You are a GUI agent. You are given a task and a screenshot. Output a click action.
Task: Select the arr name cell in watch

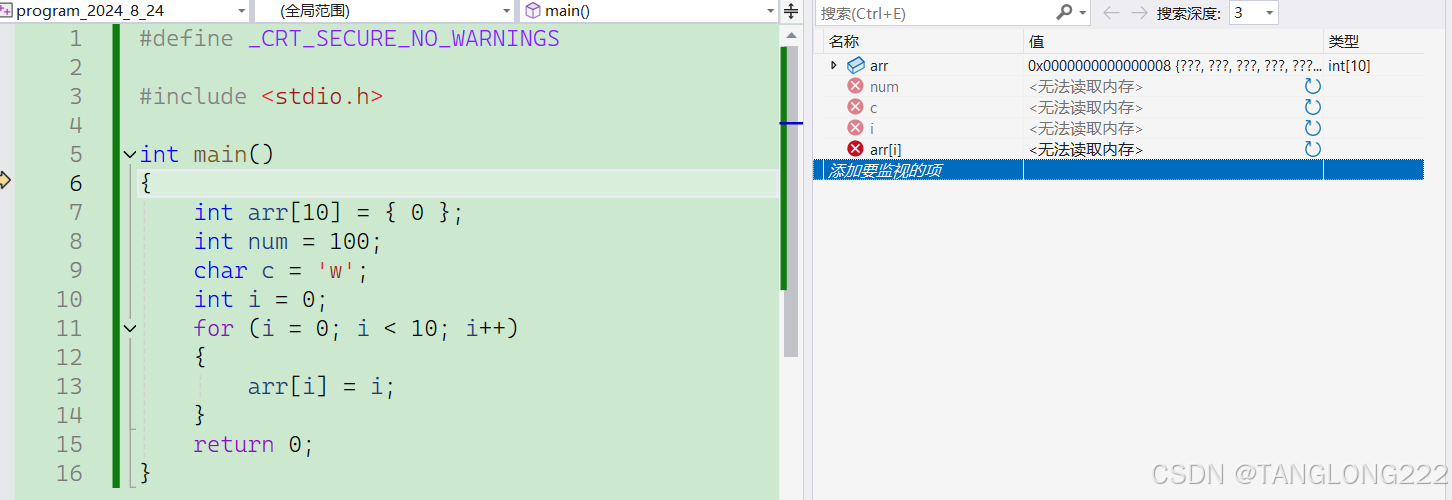[x=879, y=65]
